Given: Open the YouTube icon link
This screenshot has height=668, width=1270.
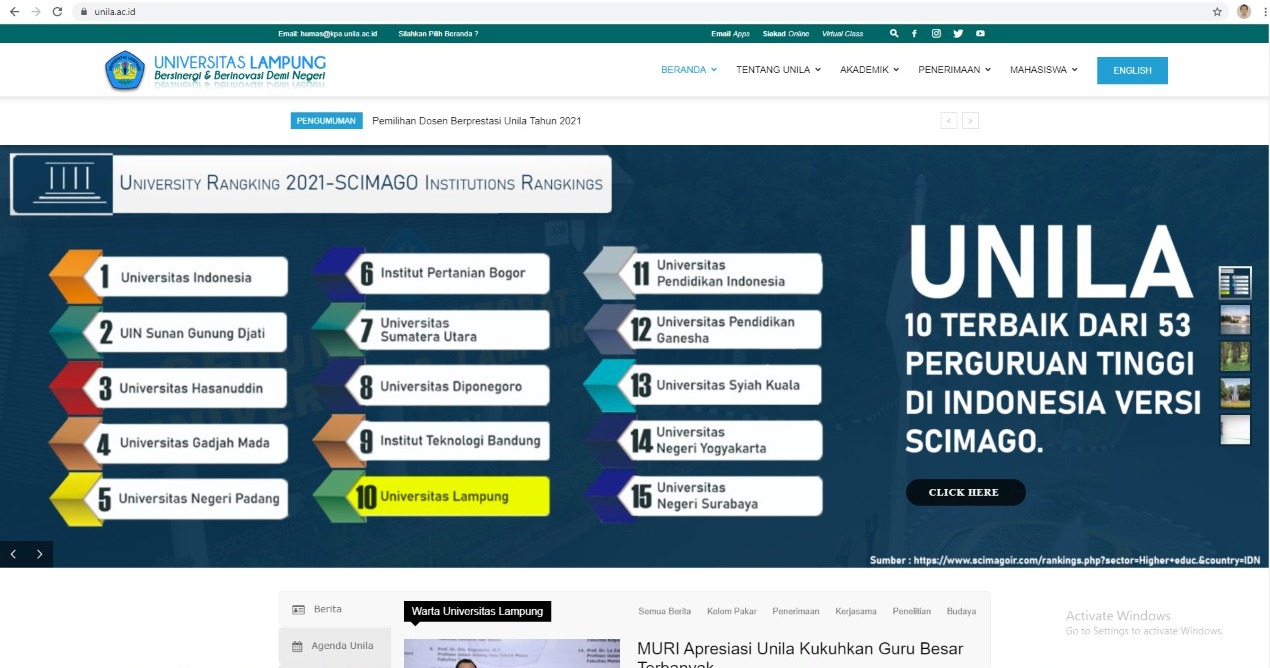Looking at the screenshot, I should (x=980, y=33).
